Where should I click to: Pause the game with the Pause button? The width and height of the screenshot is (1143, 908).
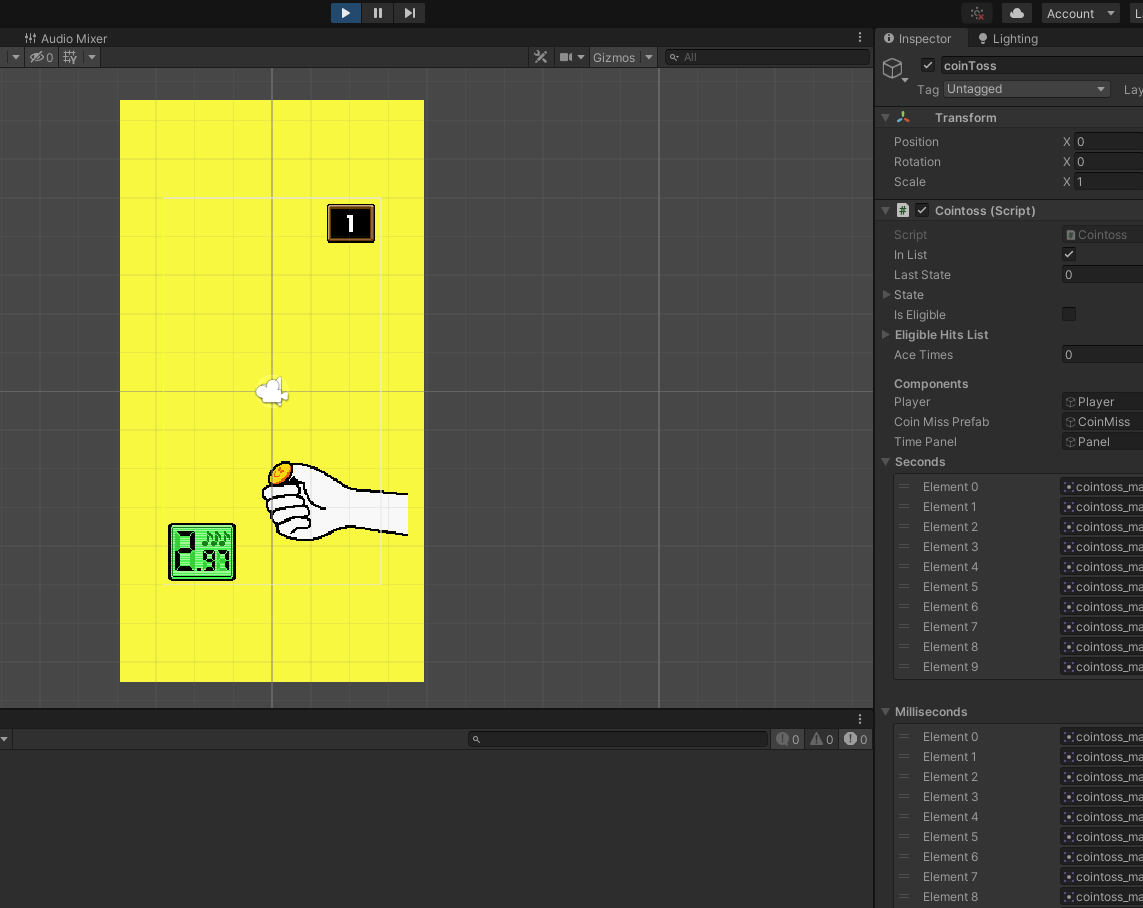(x=378, y=13)
